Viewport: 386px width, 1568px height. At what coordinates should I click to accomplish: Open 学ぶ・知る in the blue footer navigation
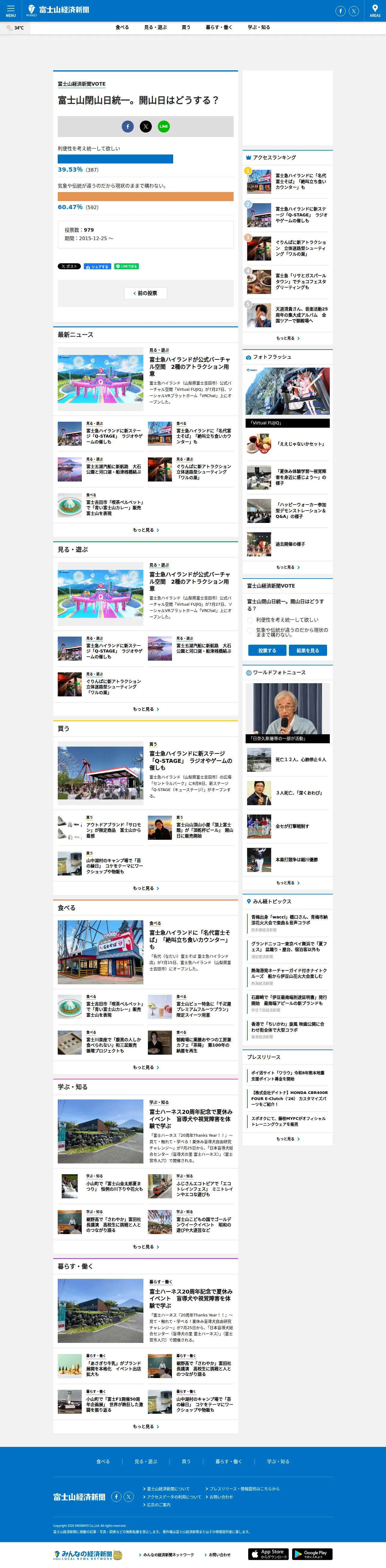[x=278, y=1462]
